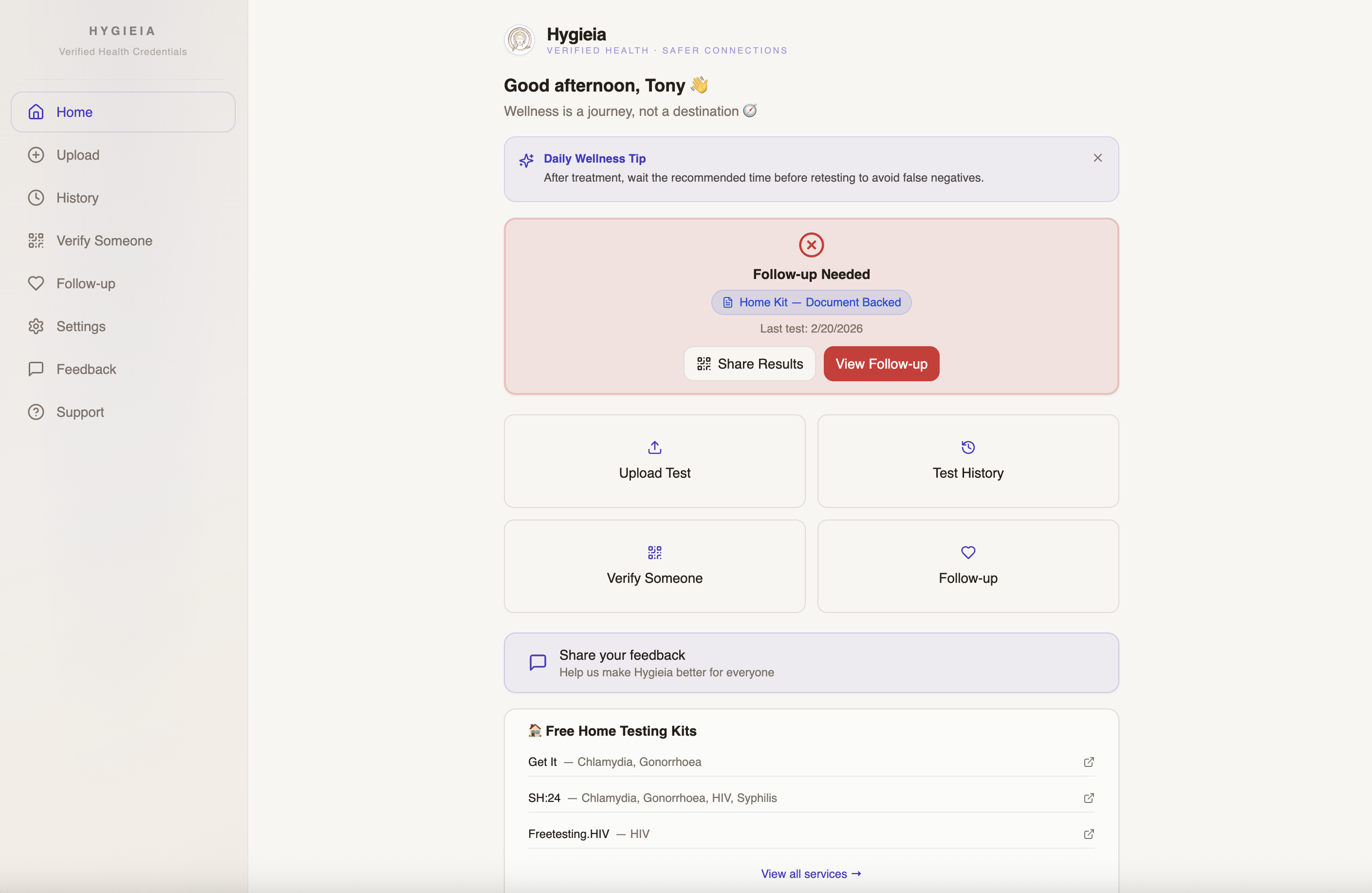Follow the View all services link
Viewport: 1372px width, 893px height.
[x=811, y=874]
